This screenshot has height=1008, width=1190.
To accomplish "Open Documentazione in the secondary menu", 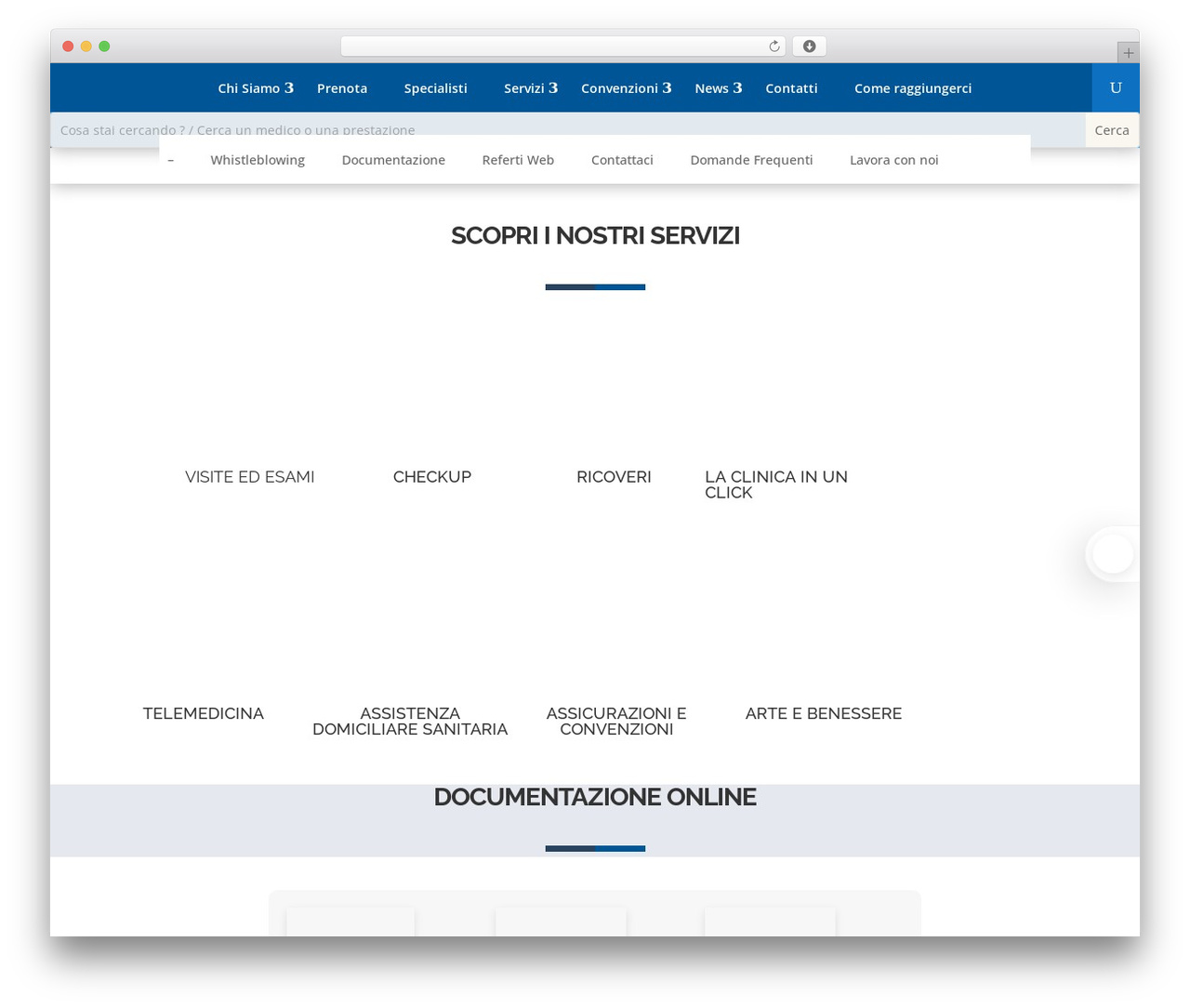I will click(x=393, y=160).
